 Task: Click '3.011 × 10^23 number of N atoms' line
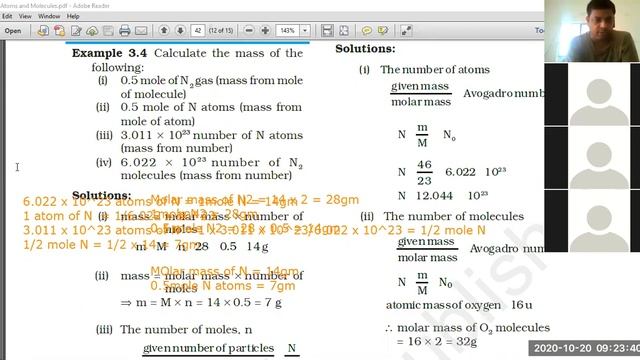pos(211,135)
